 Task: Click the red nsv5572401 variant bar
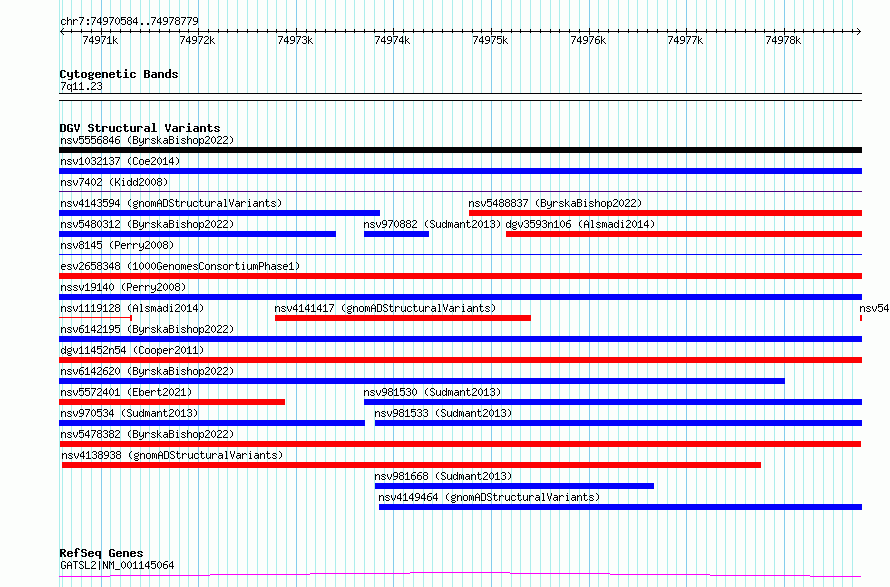tap(172, 402)
